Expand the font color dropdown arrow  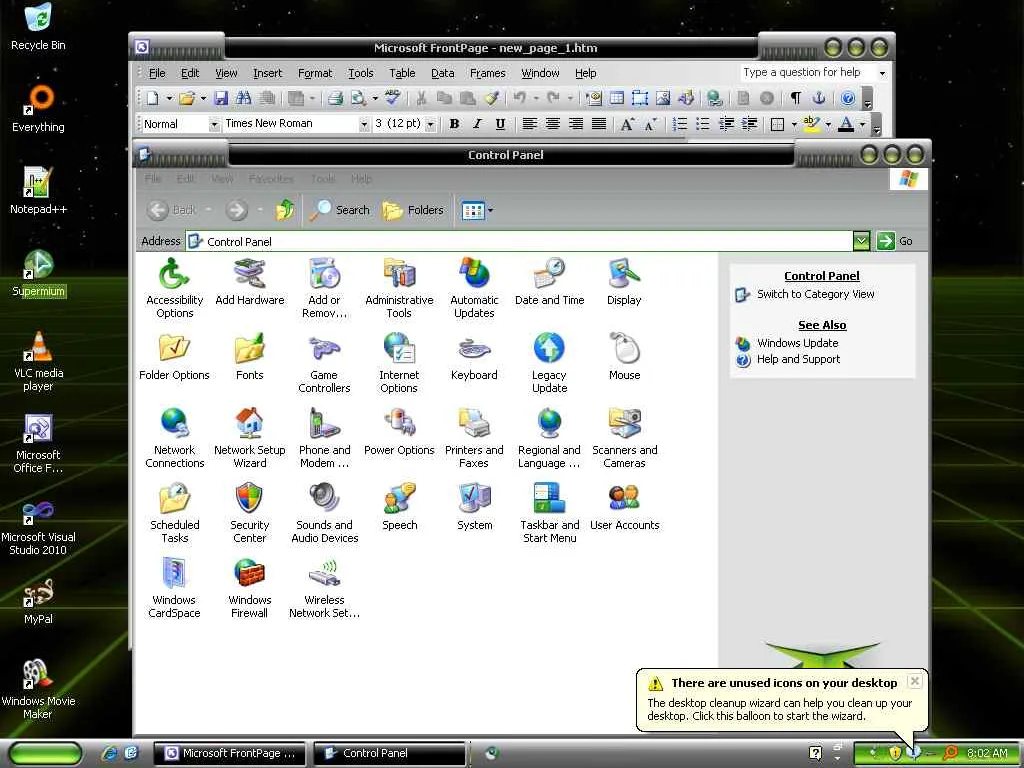(x=863, y=124)
